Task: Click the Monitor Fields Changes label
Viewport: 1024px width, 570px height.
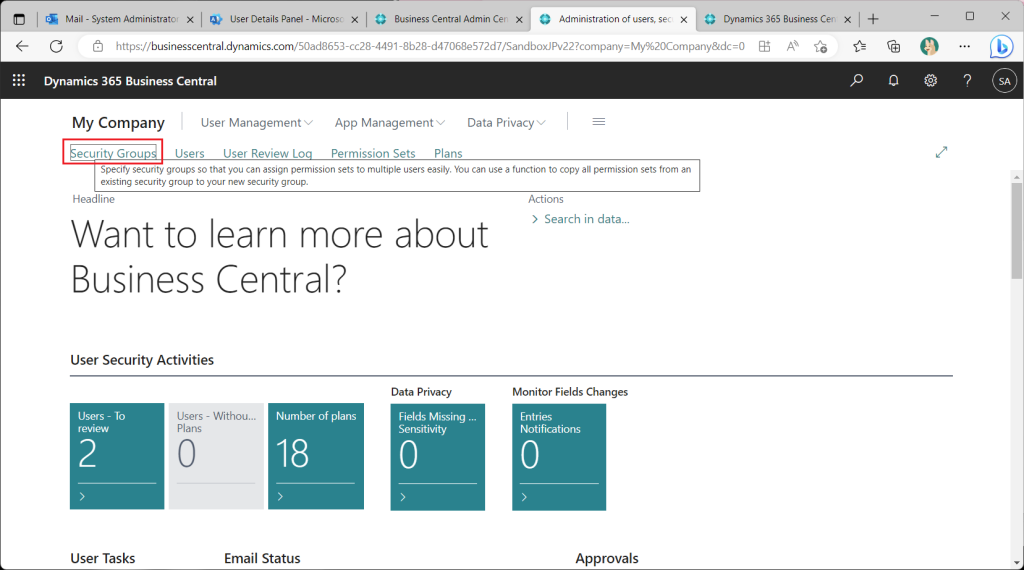Action: tap(570, 392)
